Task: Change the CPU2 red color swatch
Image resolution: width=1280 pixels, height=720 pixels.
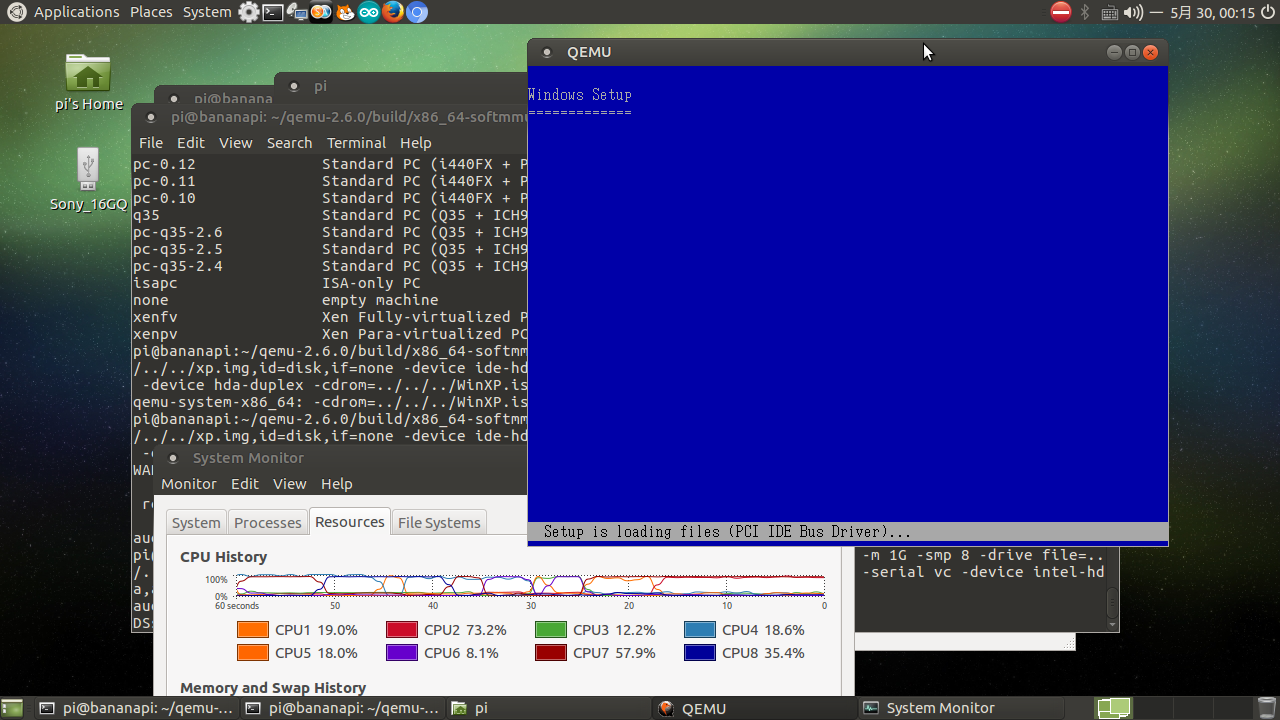Action: tap(402, 630)
